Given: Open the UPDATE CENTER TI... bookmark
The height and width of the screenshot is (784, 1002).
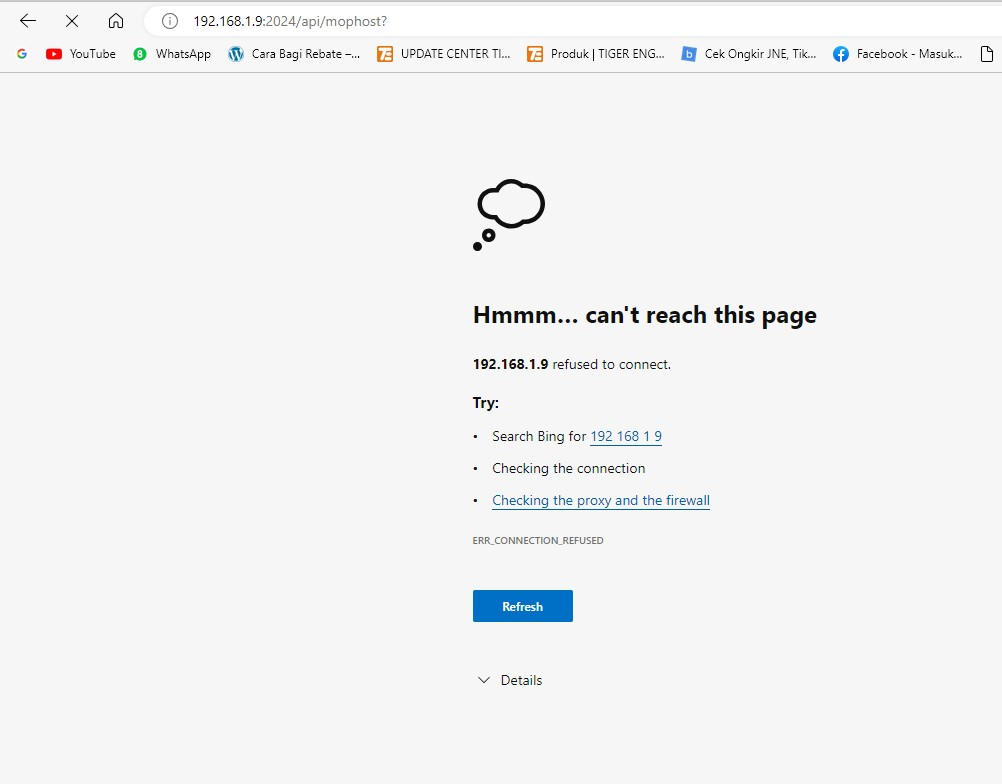Looking at the screenshot, I should pyautogui.click(x=444, y=54).
